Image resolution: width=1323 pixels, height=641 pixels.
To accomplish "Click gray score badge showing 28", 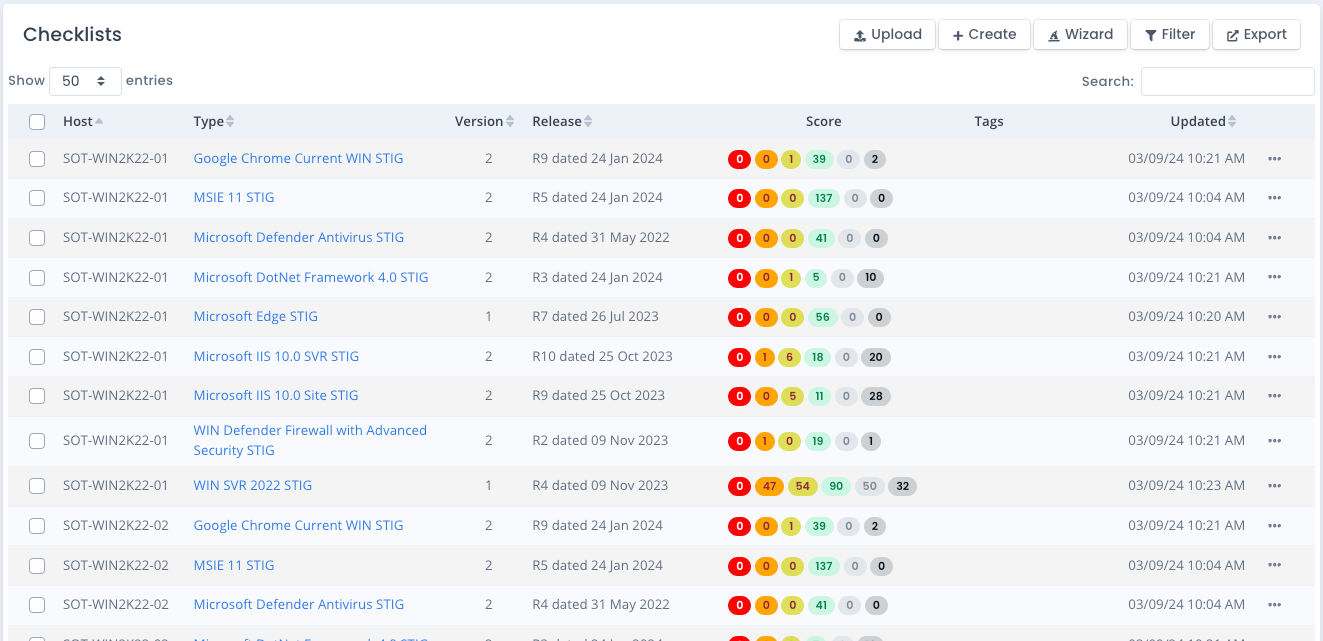I will point(876,396).
